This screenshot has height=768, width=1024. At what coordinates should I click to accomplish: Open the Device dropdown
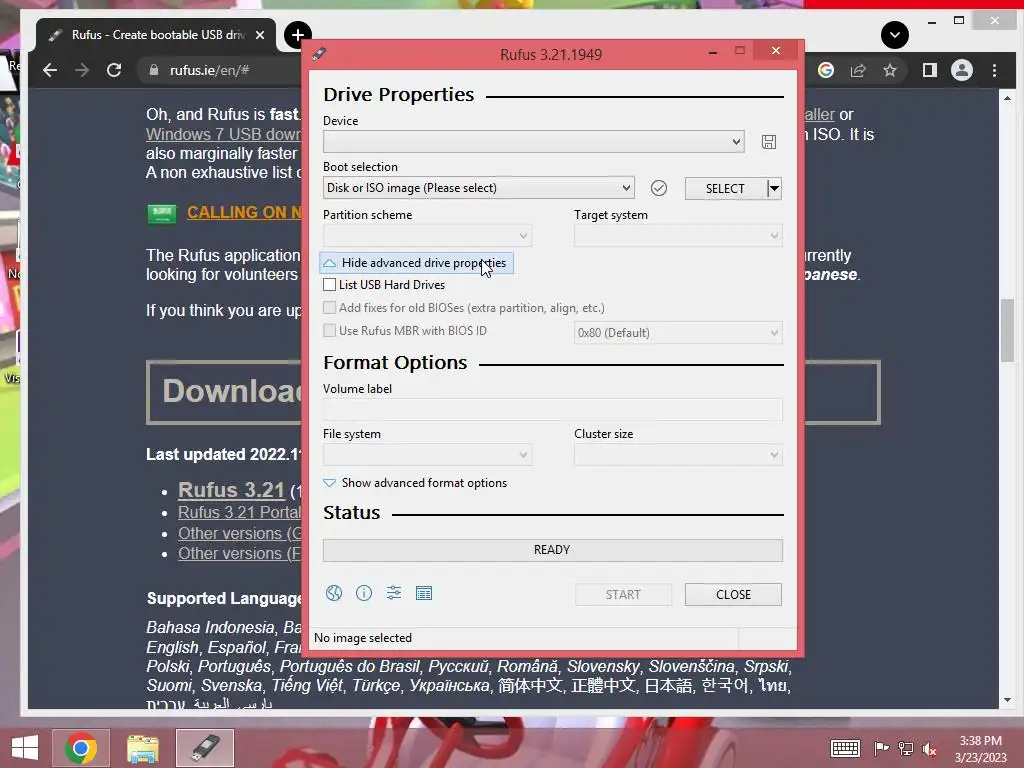534,142
